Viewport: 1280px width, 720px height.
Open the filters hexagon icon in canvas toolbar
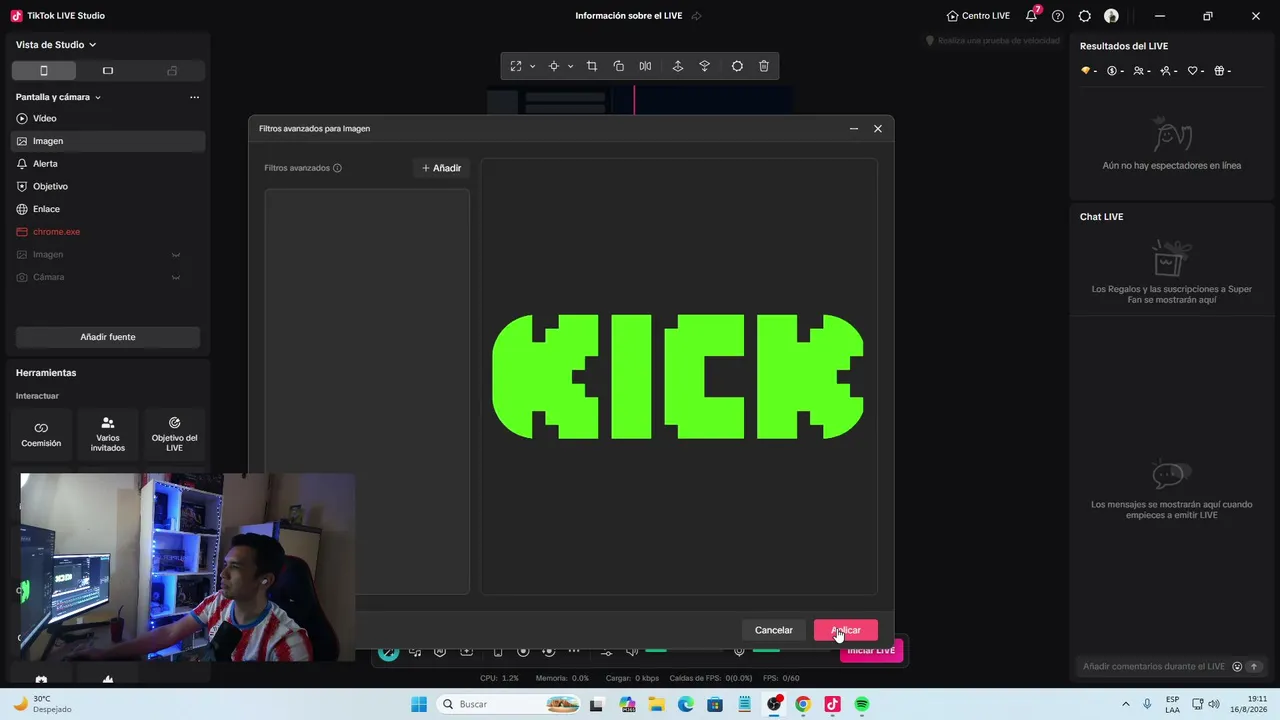pyautogui.click(x=737, y=66)
